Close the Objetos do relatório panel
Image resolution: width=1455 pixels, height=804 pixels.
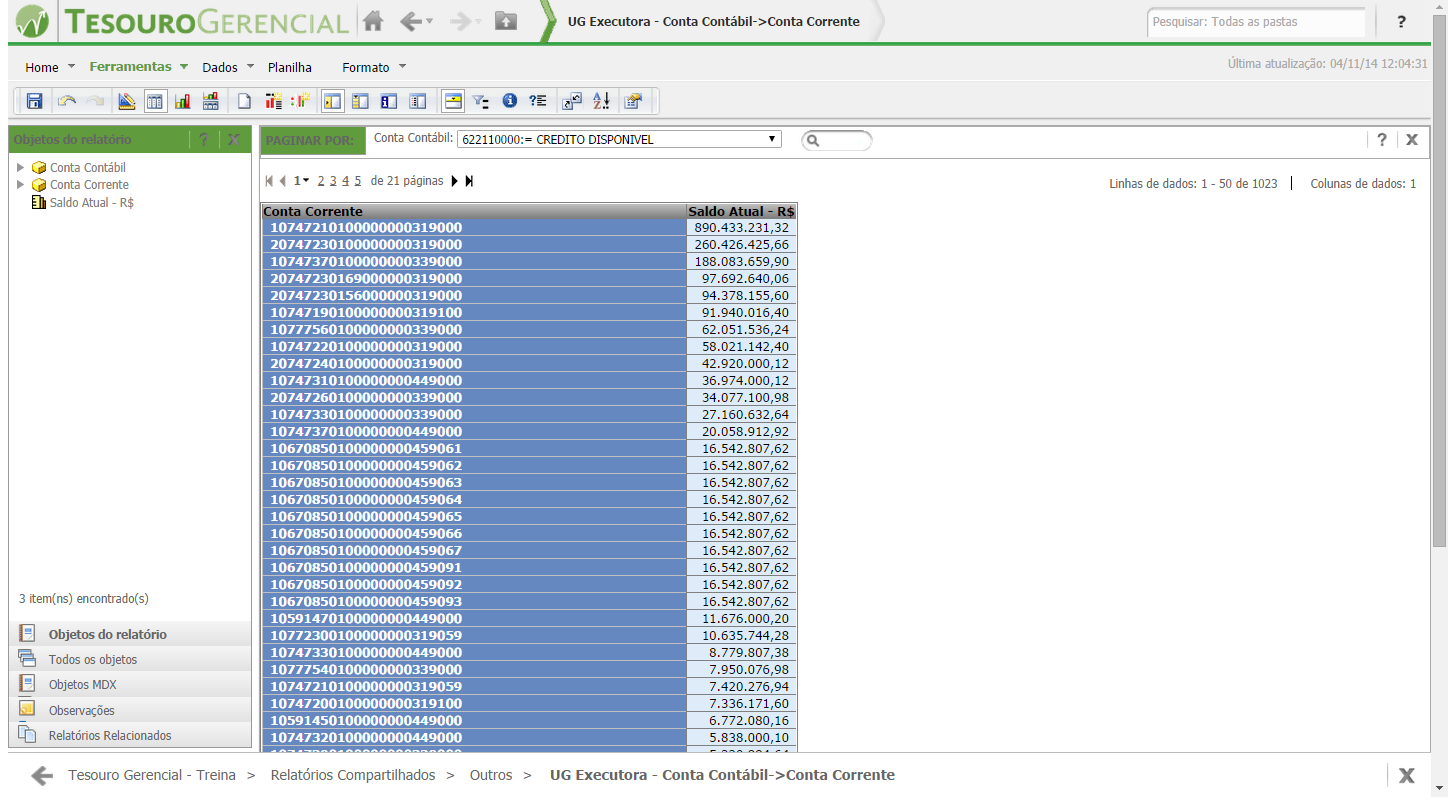click(x=233, y=140)
